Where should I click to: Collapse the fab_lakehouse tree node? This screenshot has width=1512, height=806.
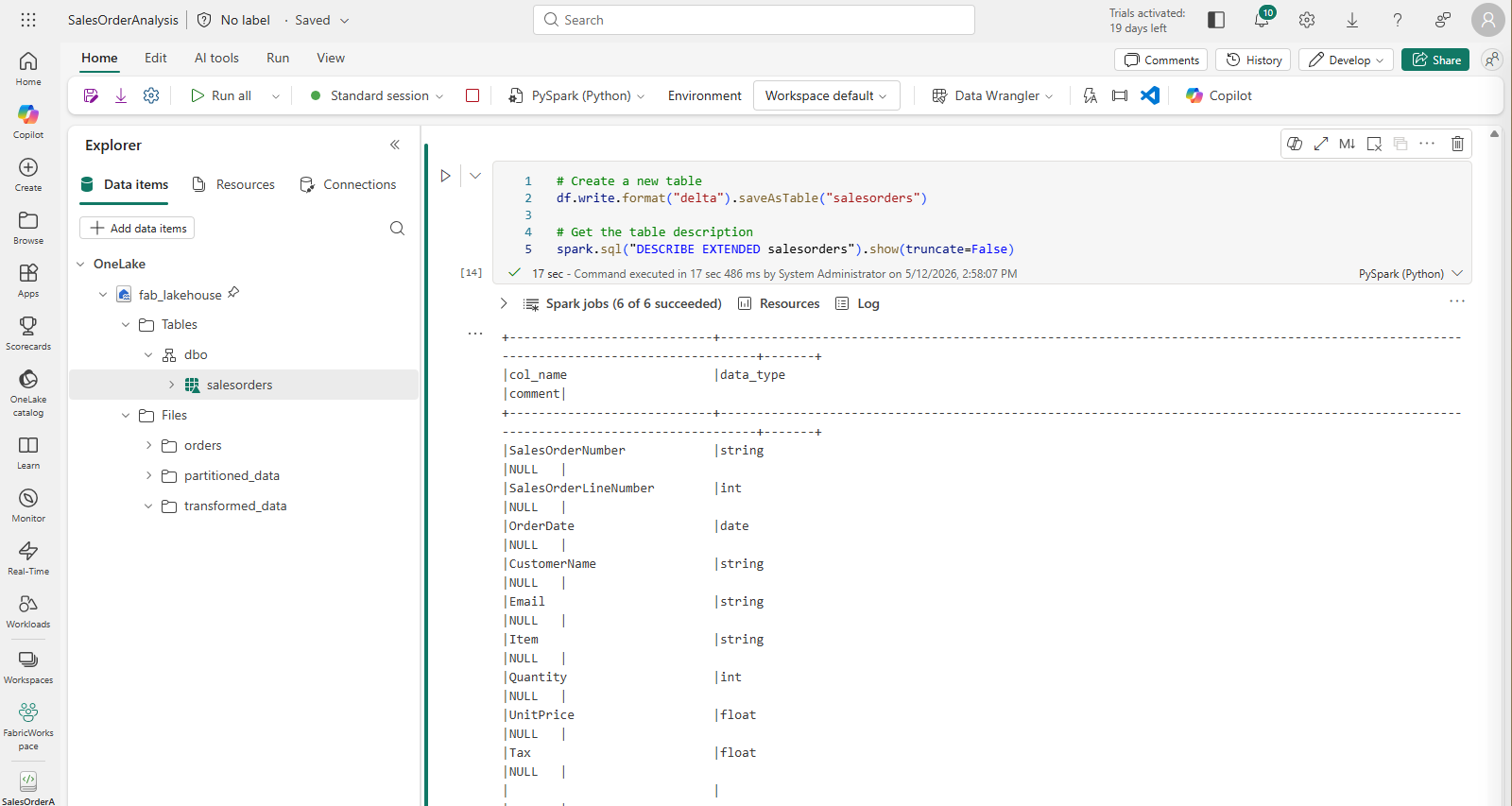pos(103,295)
